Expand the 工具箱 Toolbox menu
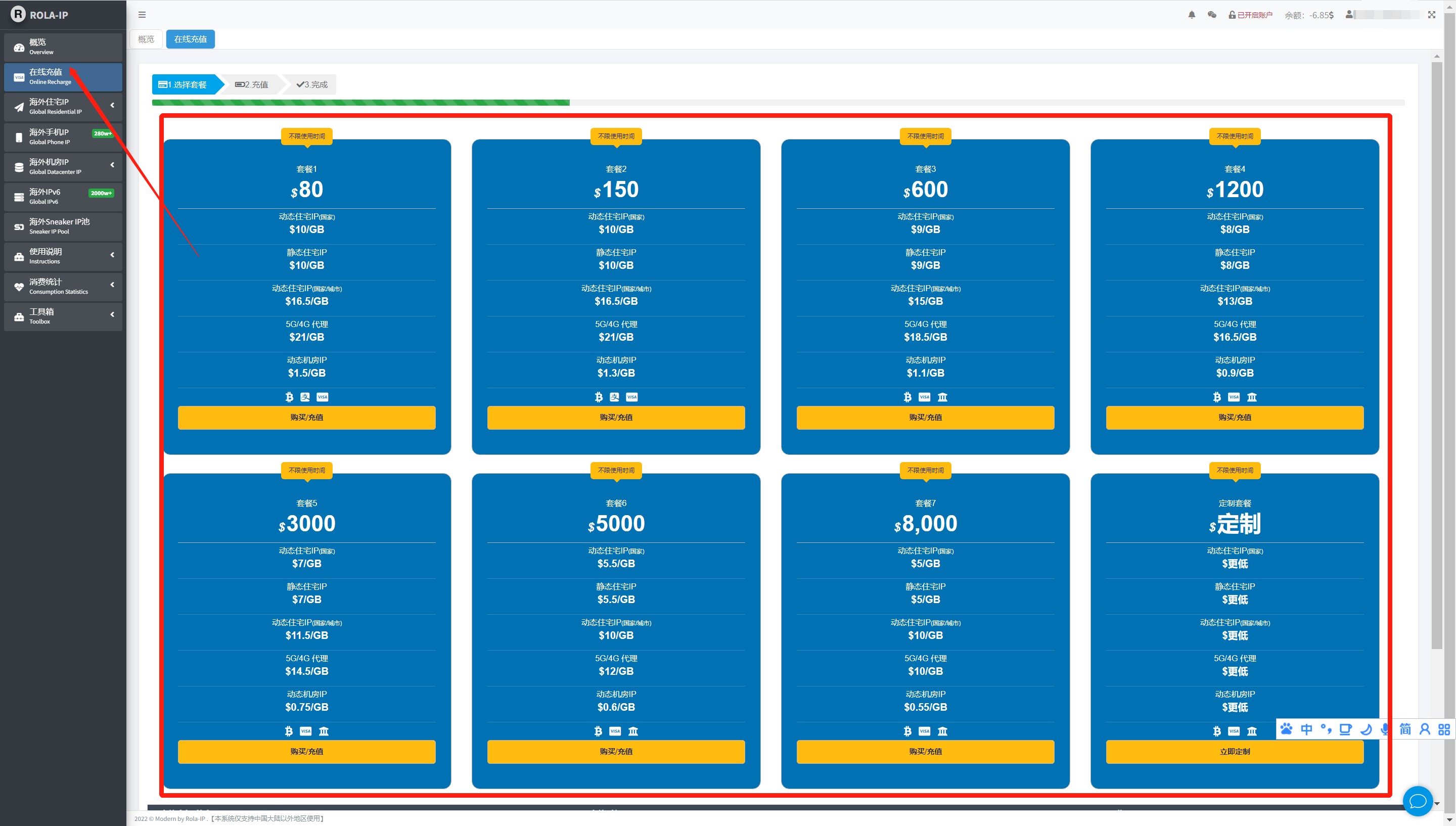 click(63, 316)
